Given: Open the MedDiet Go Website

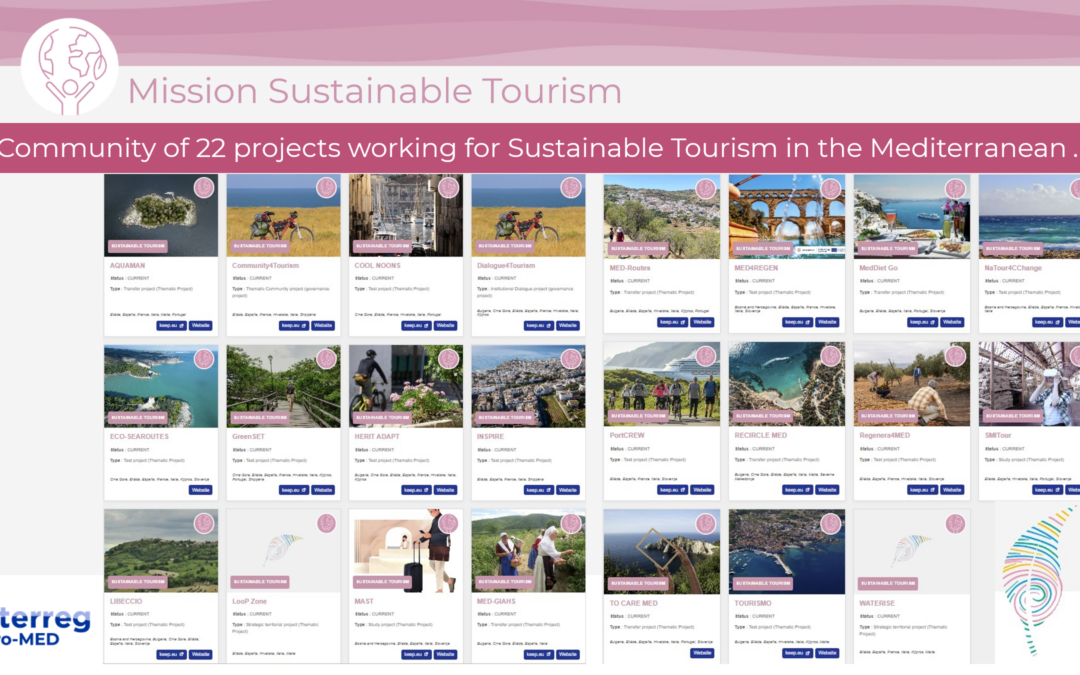Looking at the screenshot, I should point(950,322).
